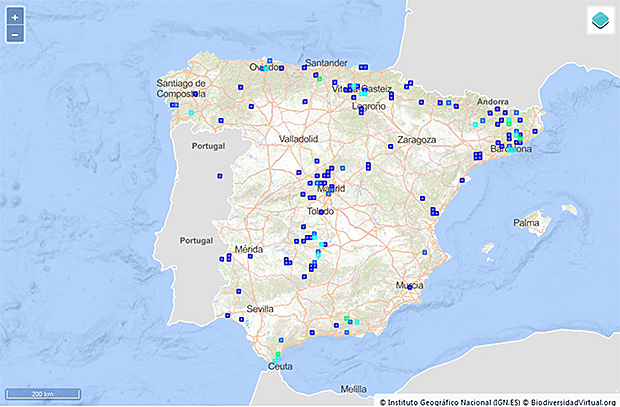Viewport: 620px width, 407px height.
Task: Click on the Palma label on Mallorca
Action: coord(527,222)
